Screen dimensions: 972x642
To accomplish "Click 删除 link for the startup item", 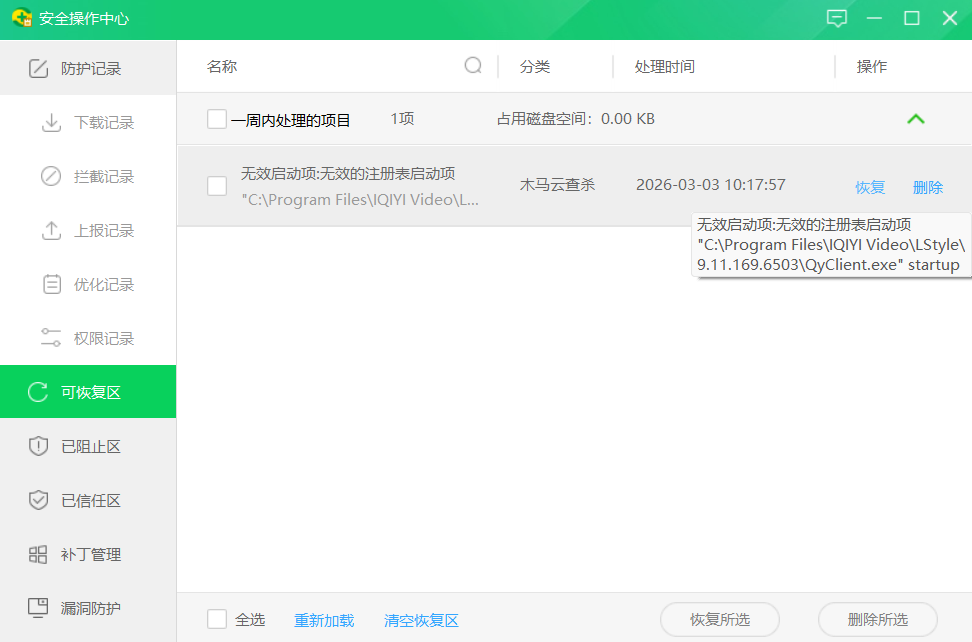I will click(928, 187).
